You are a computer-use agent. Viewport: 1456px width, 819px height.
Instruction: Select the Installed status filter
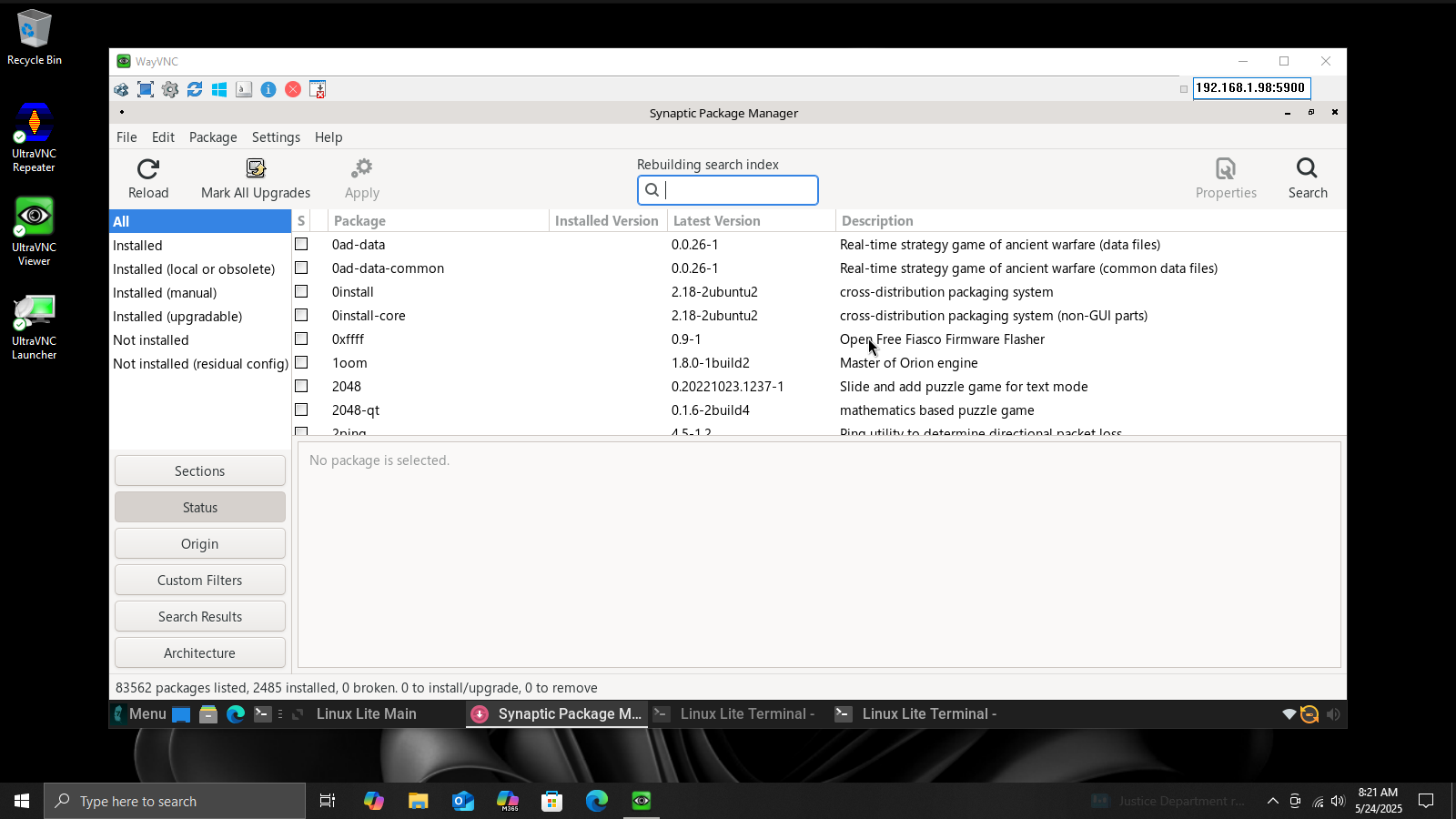pyautogui.click(x=200, y=246)
